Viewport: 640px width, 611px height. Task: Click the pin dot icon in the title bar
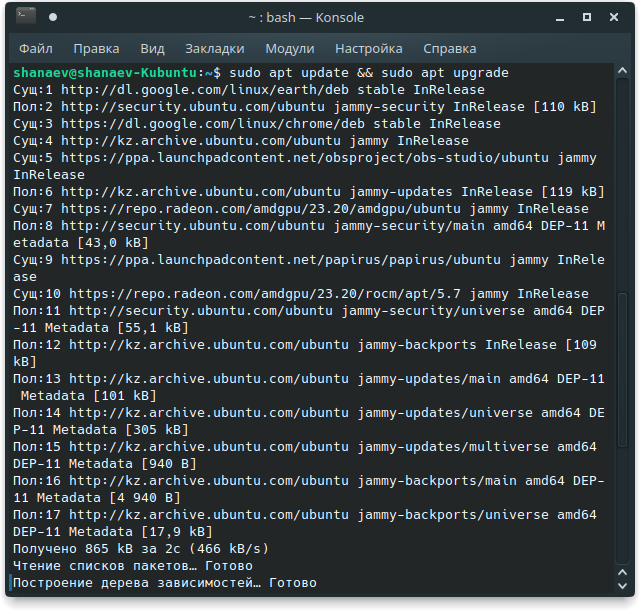coord(53,17)
